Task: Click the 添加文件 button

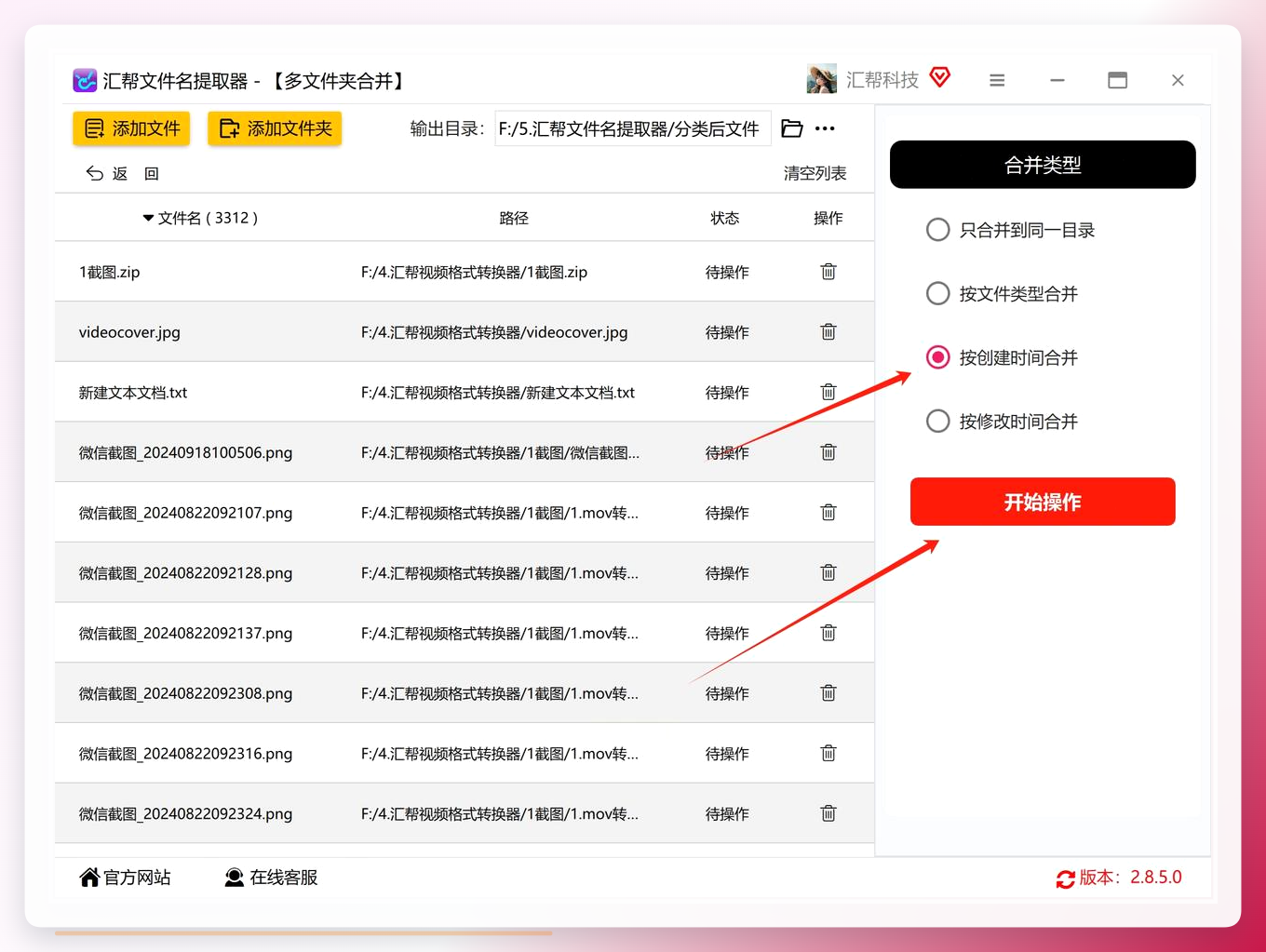Action: coord(131,128)
